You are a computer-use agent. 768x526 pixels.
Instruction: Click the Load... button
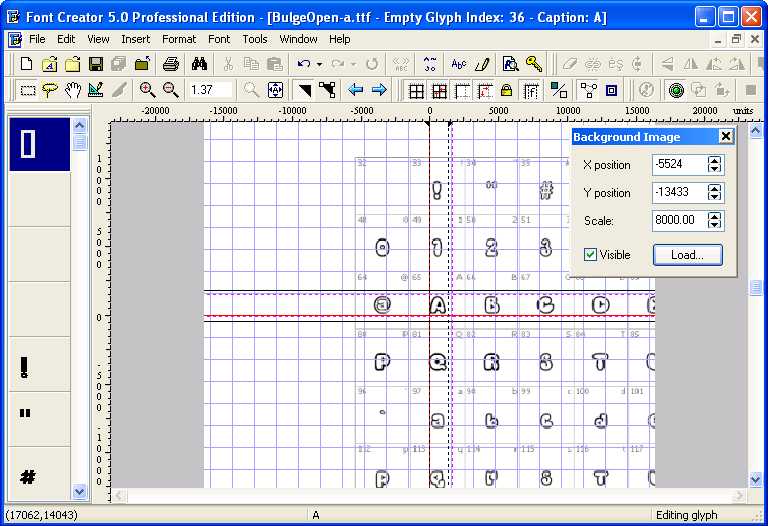[687, 255]
